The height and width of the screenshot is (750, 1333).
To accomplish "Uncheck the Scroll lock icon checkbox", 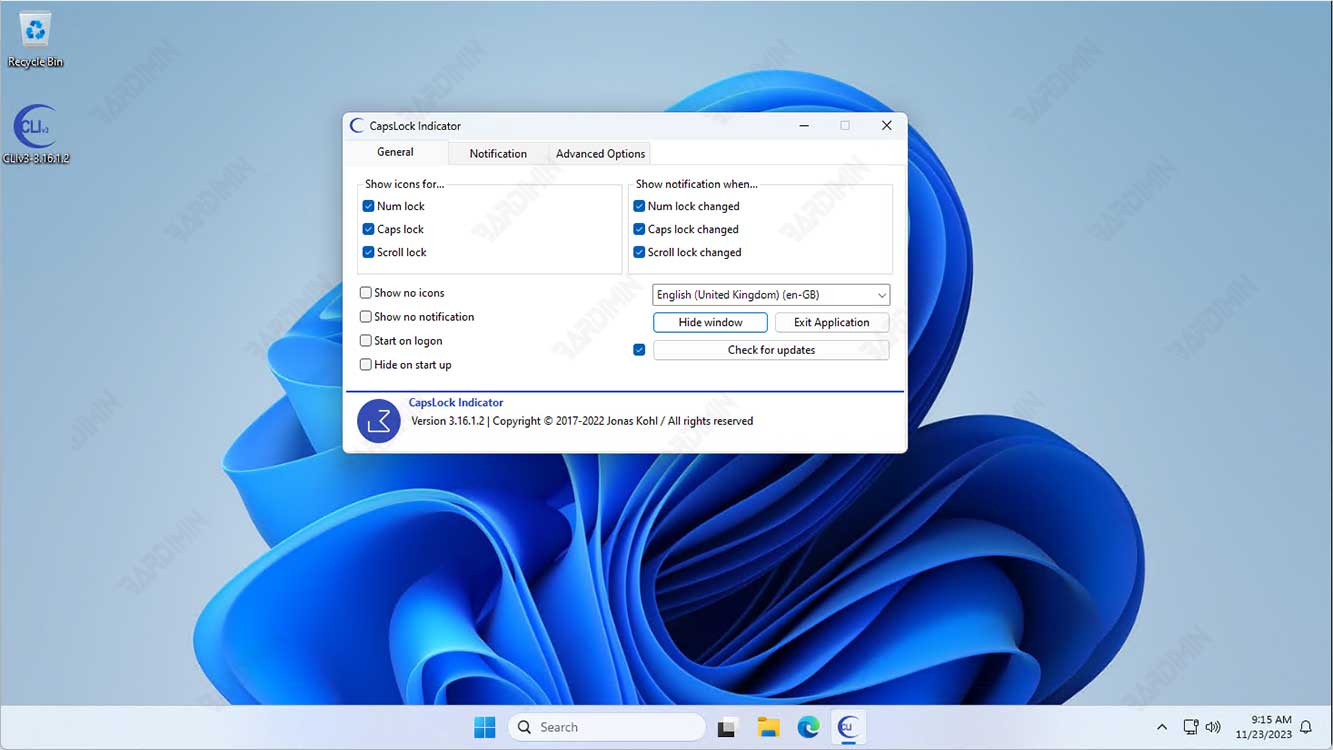I will point(368,252).
